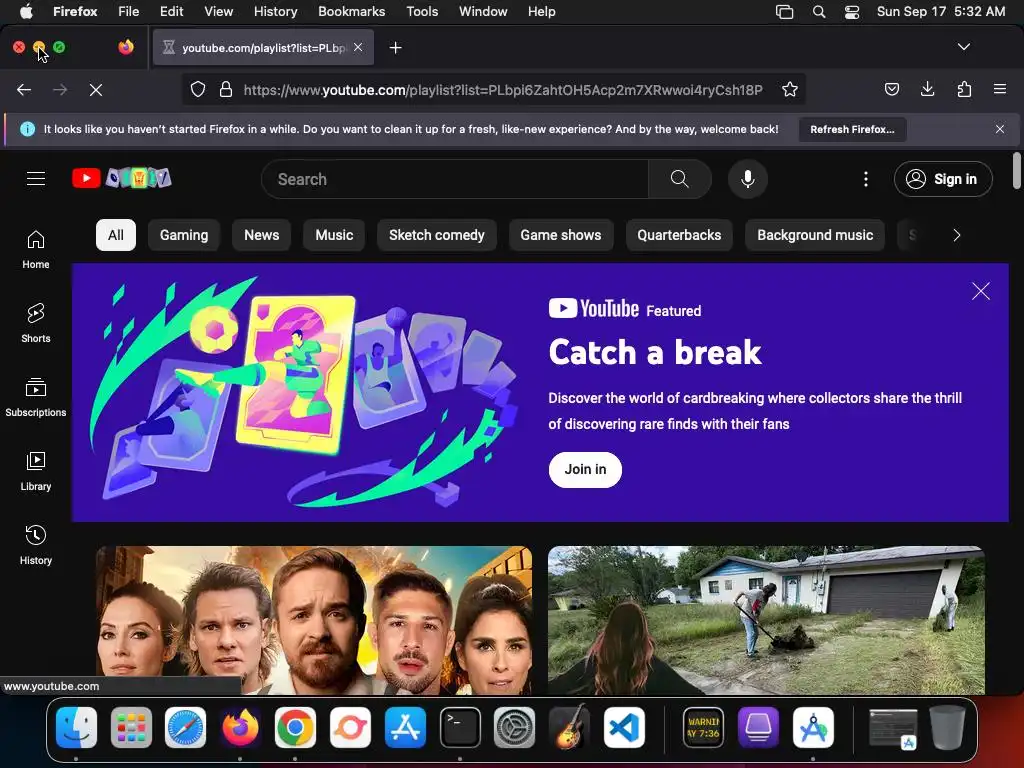Screen dimensions: 1024x768
Task: Select the Game shows chip
Action: 561,235
